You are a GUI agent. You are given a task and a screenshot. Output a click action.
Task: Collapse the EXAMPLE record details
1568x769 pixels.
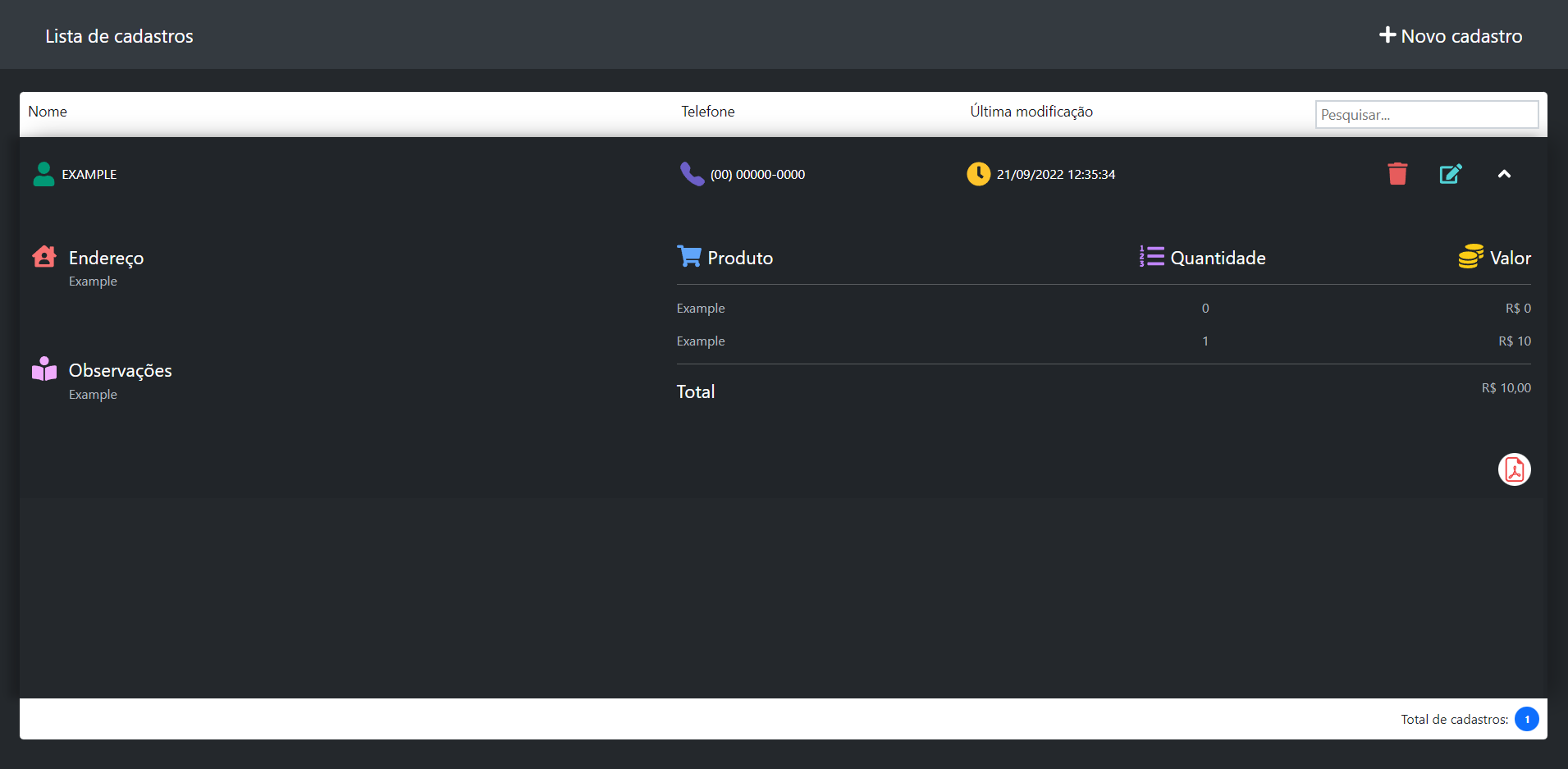(x=1504, y=174)
